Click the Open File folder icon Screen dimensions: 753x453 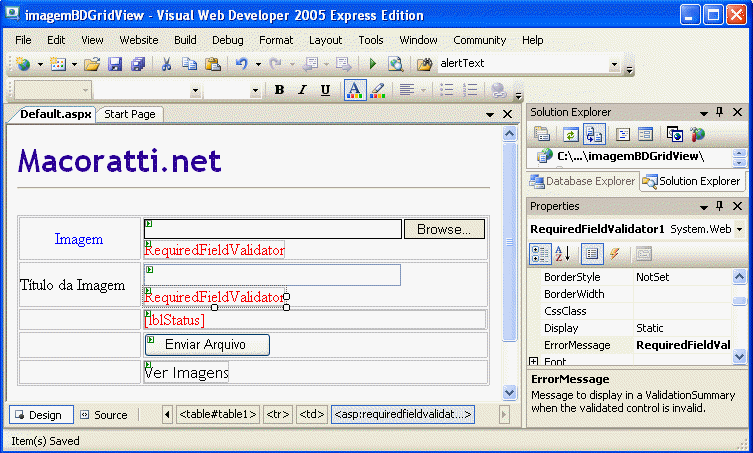click(92, 64)
